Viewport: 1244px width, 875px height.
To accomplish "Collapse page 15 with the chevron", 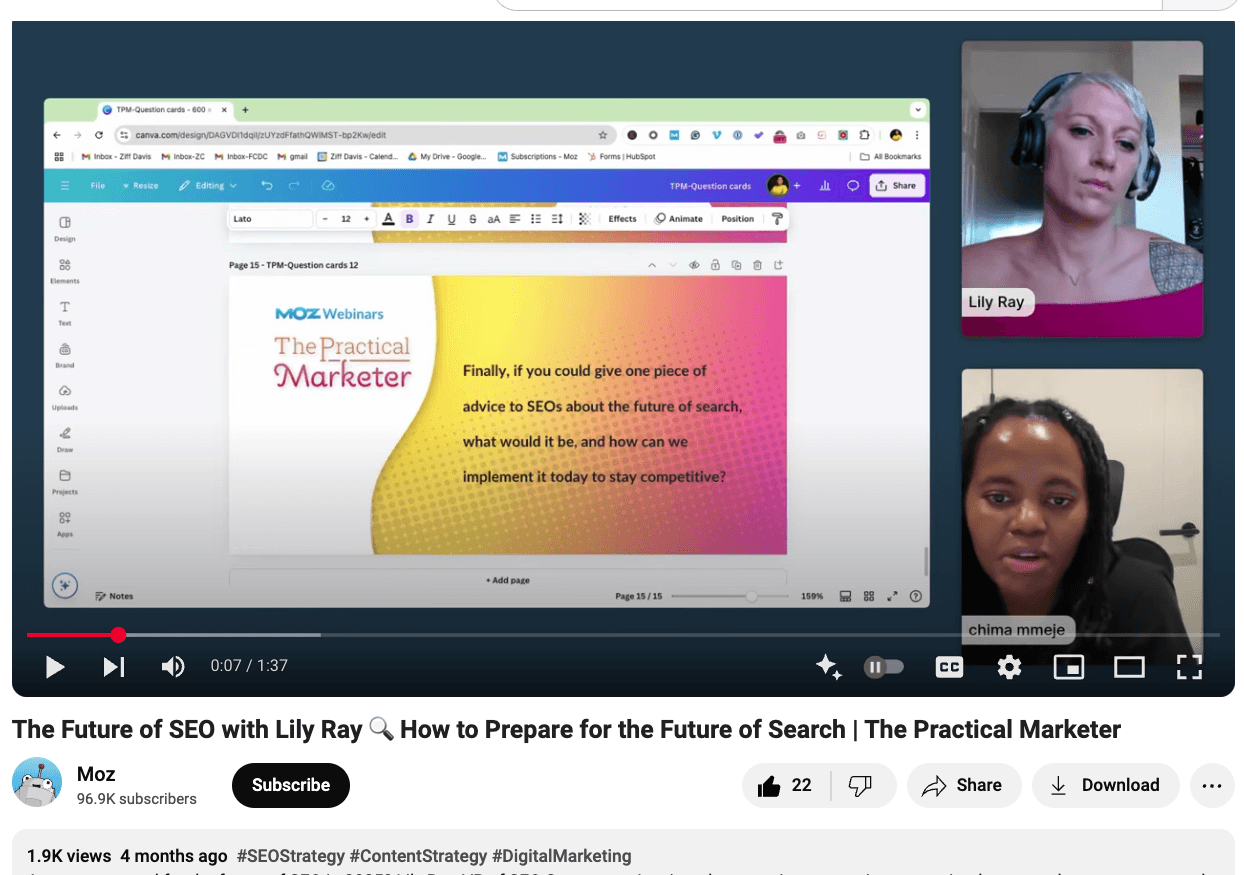I will click(653, 265).
